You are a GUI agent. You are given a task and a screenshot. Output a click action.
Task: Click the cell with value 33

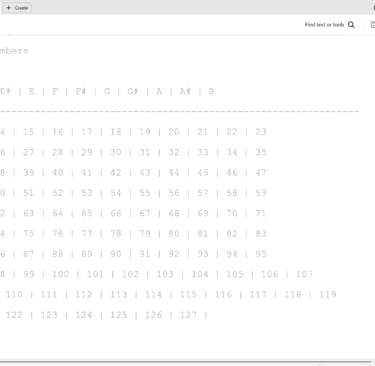(x=203, y=152)
